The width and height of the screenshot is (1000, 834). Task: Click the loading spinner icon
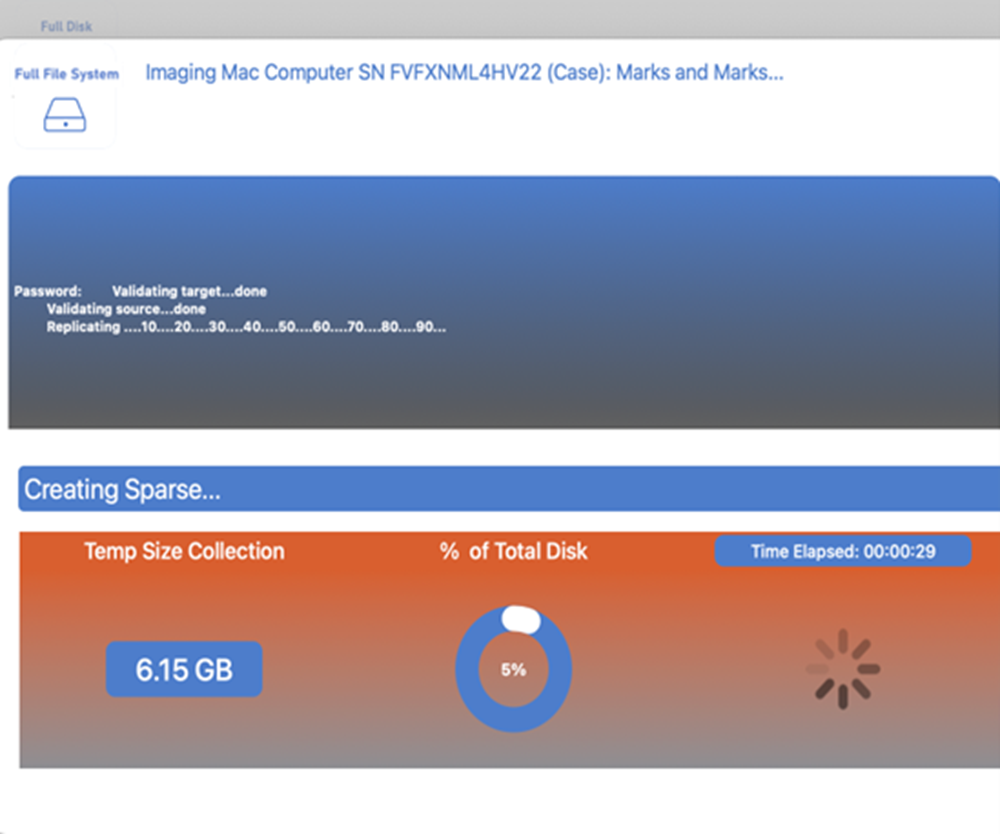tap(842, 669)
